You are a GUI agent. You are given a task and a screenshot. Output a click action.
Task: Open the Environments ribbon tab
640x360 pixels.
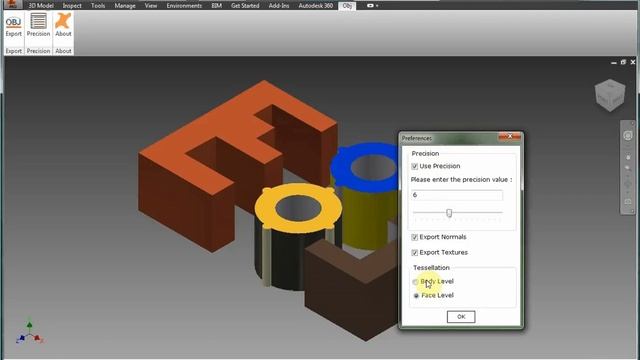click(x=184, y=6)
